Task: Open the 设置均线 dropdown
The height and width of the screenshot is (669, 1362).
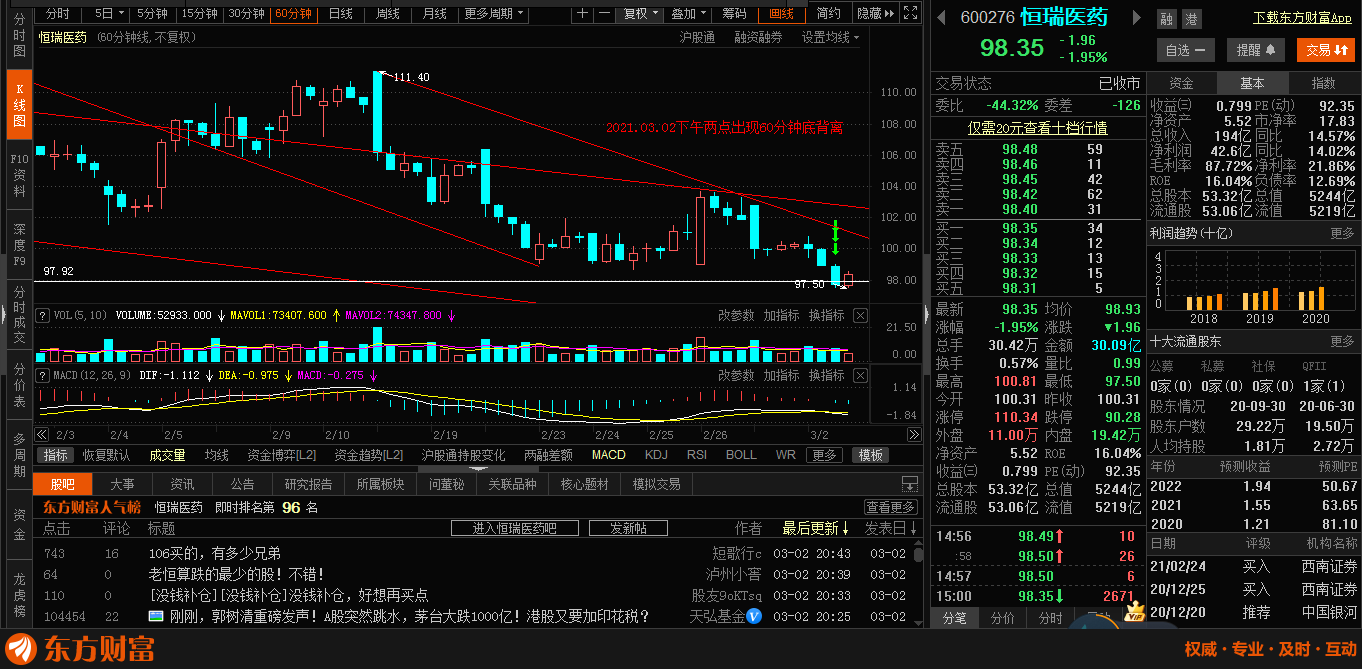Action: pos(830,37)
